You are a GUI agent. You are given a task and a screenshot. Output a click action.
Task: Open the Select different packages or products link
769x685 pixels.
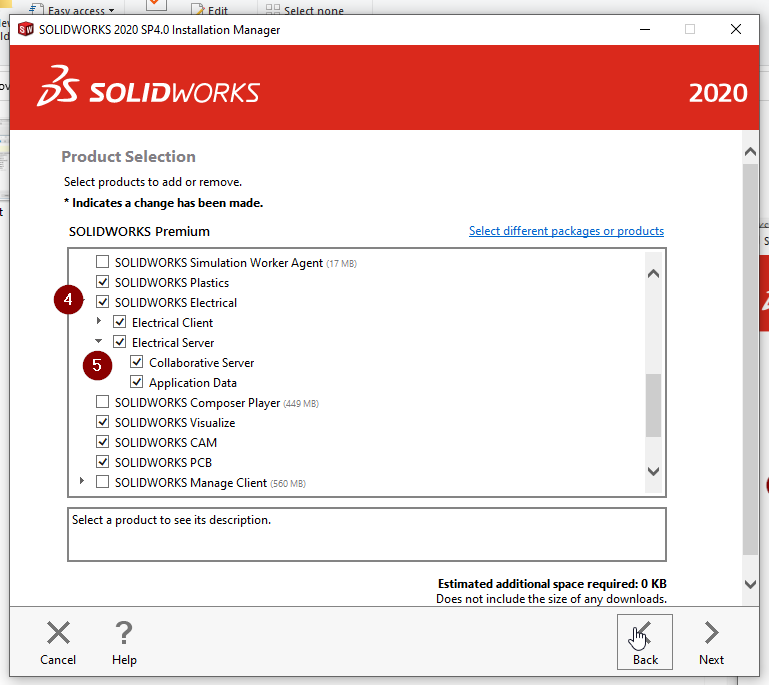pyautogui.click(x=566, y=231)
